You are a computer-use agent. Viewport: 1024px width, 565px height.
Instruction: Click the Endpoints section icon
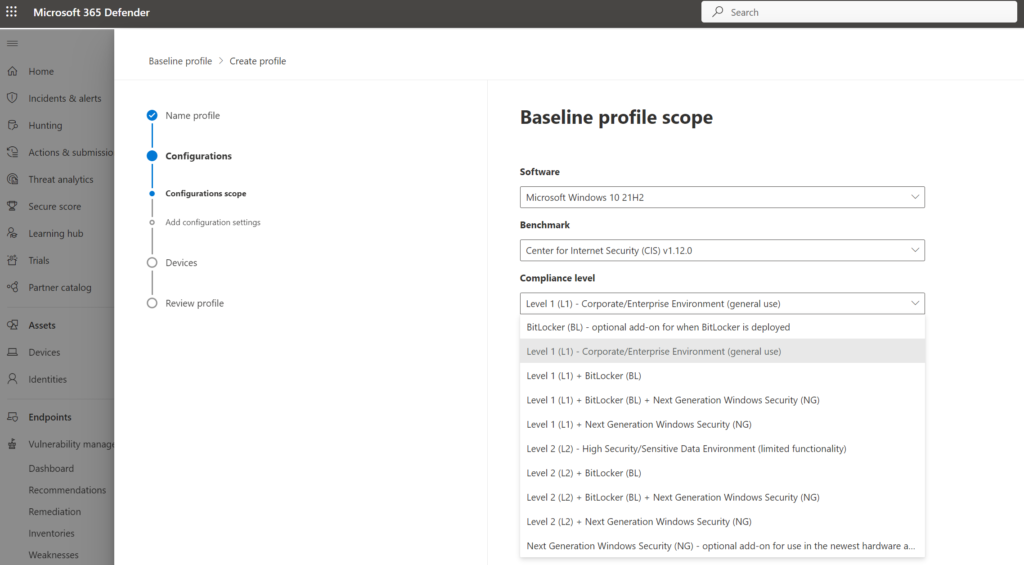[x=12, y=417]
